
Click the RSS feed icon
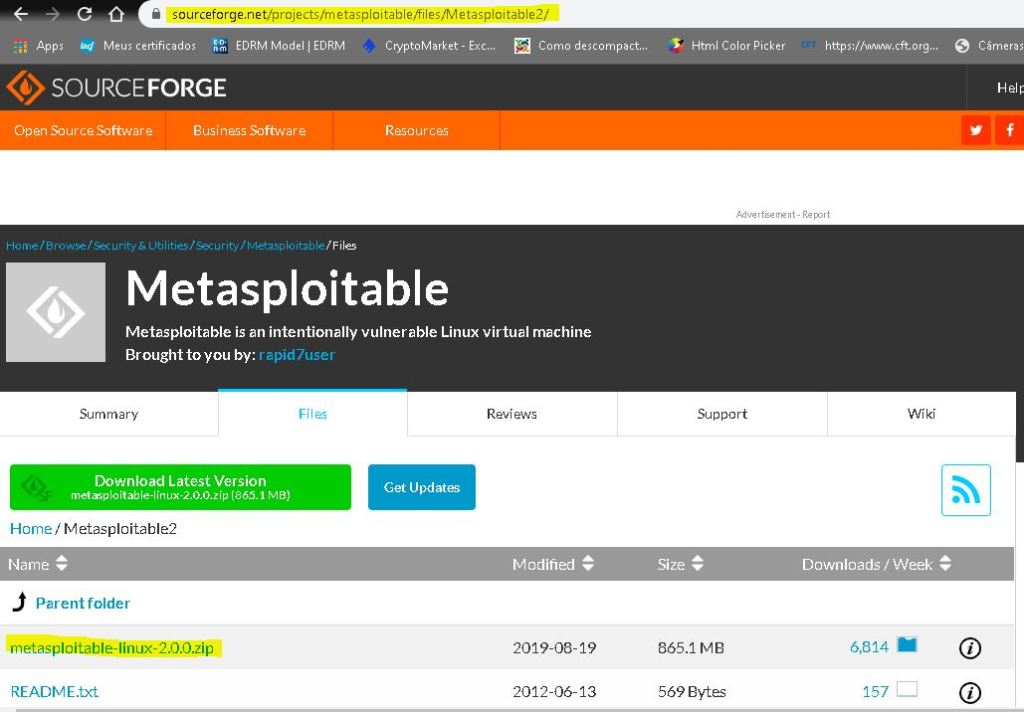pos(965,490)
